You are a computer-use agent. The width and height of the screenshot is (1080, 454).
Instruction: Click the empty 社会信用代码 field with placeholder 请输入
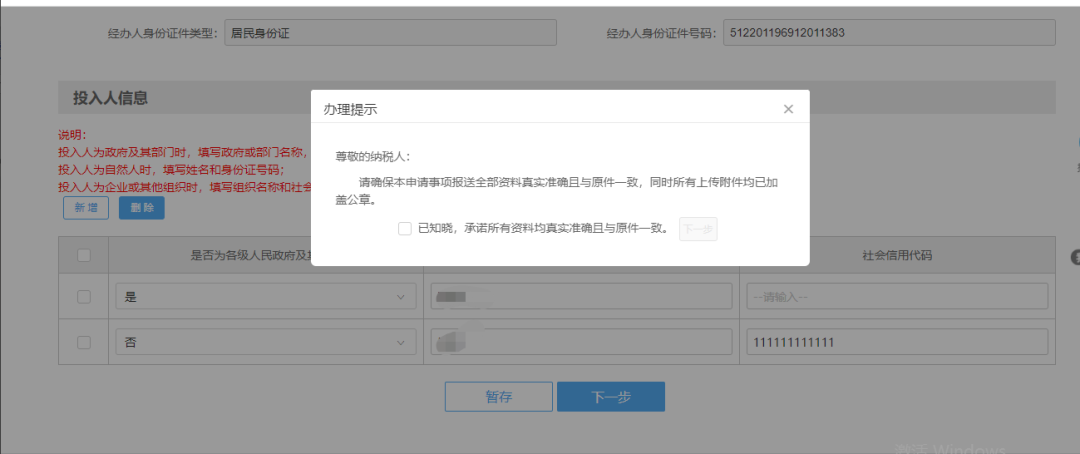click(896, 297)
